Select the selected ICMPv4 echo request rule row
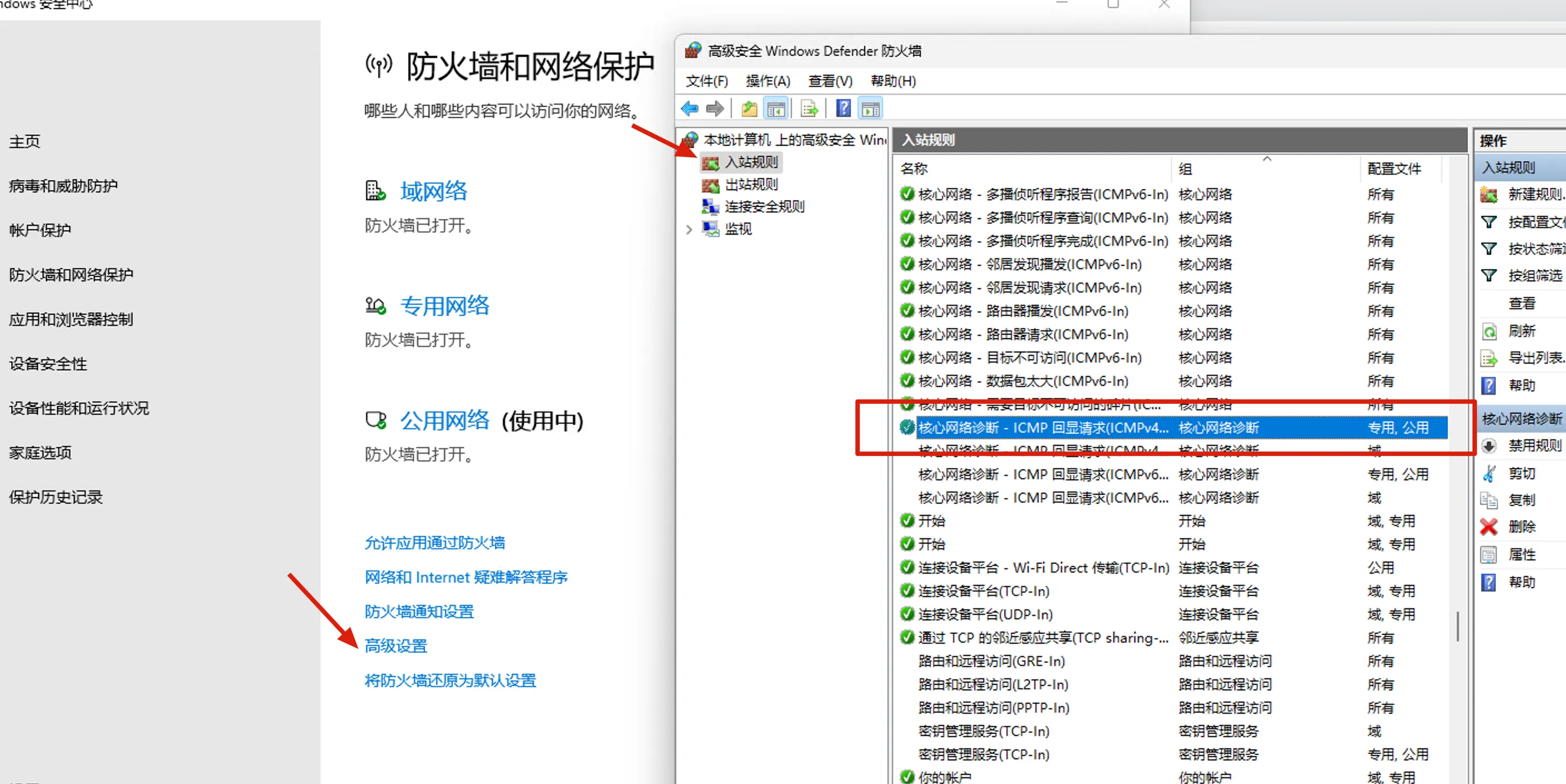Viewport: 1566px width, 784px height. (x=1043, y=428)
